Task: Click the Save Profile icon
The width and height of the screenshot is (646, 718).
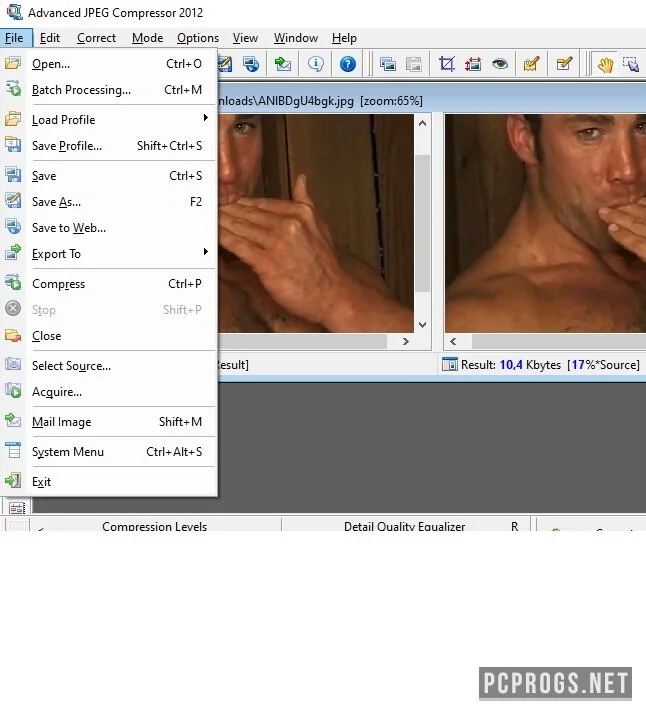Action: pos(13,145)
